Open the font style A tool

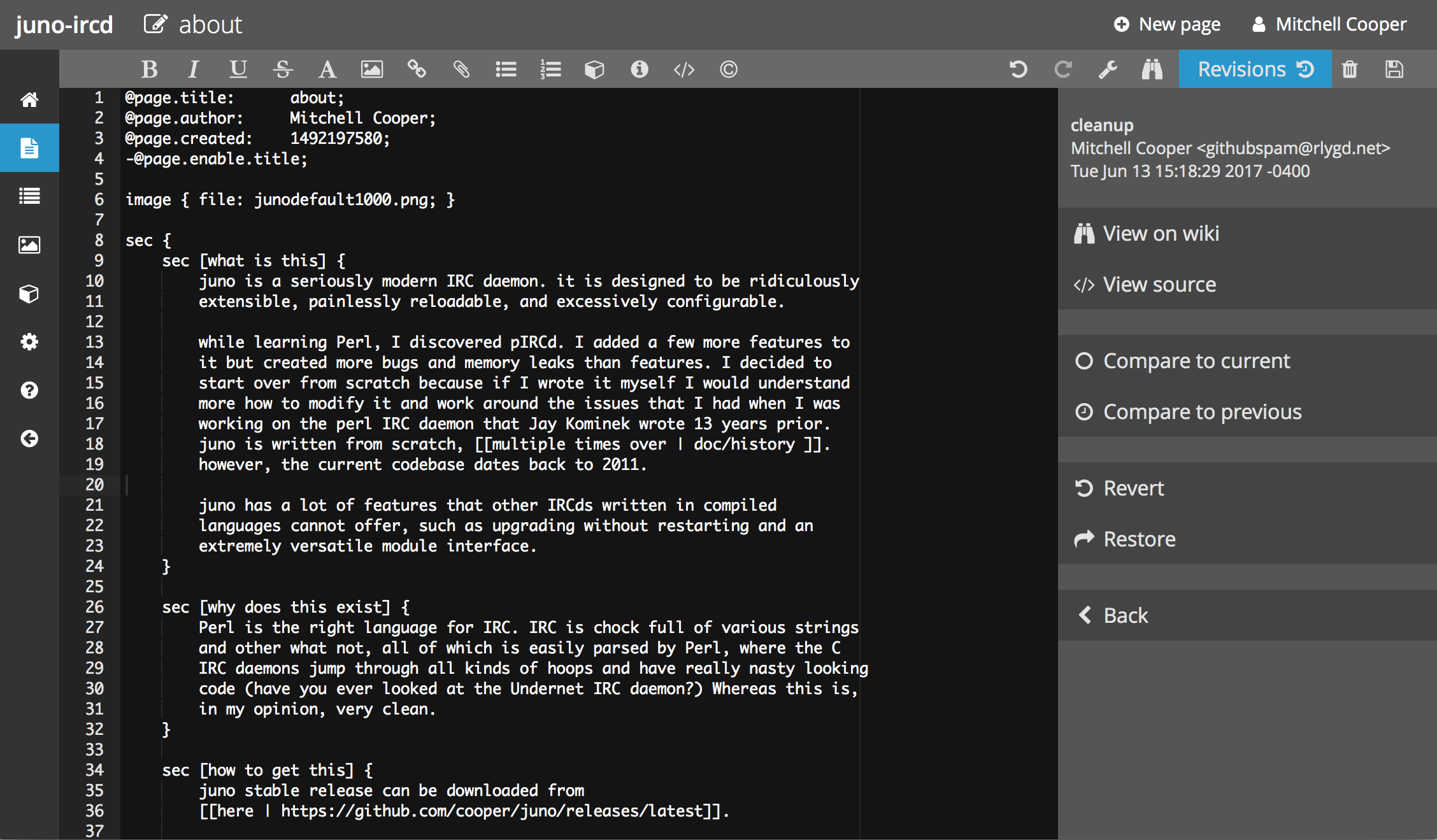coord(327,69)
